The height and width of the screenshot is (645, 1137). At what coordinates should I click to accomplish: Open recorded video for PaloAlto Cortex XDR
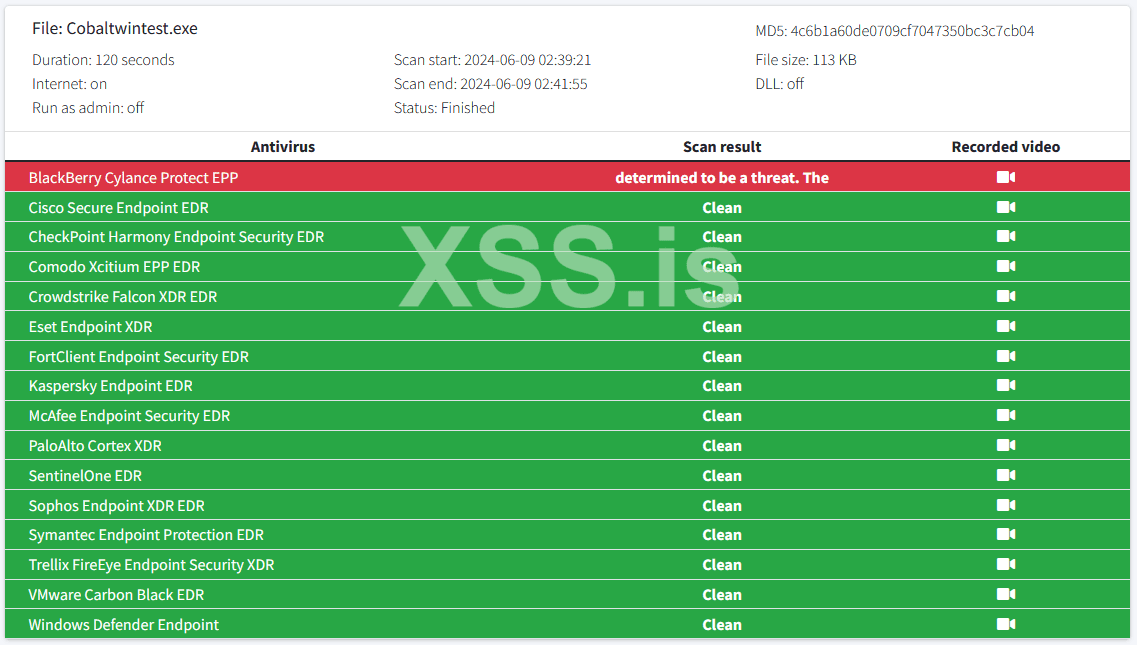1006,445
